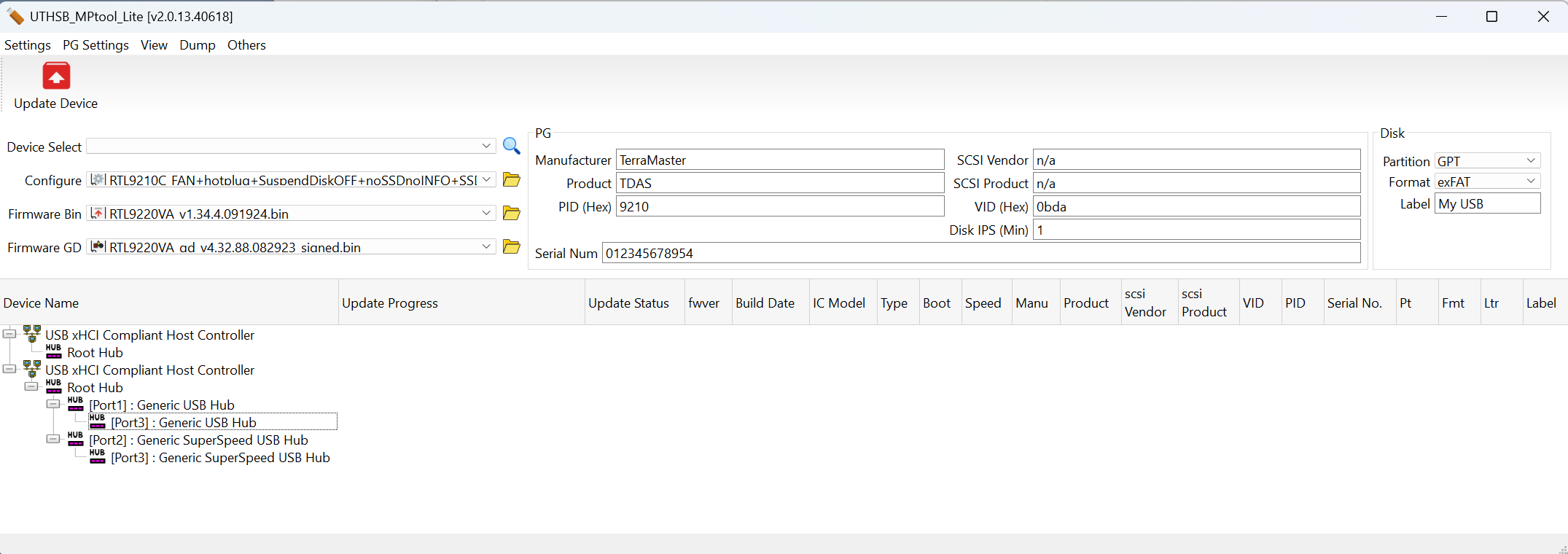Viewport: 1568px width, 554px height.
Task: Open the Others menu
Action: 246,45
